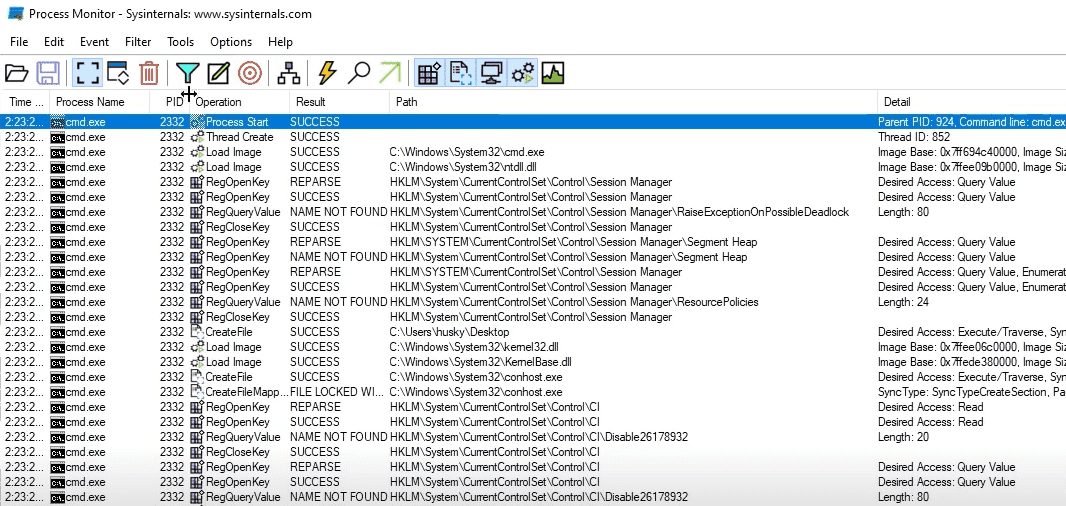The image size is (1066, 506).
Task: Click path C:\Windows\System32\kernel32.dll
Action: tap(474, 347)
